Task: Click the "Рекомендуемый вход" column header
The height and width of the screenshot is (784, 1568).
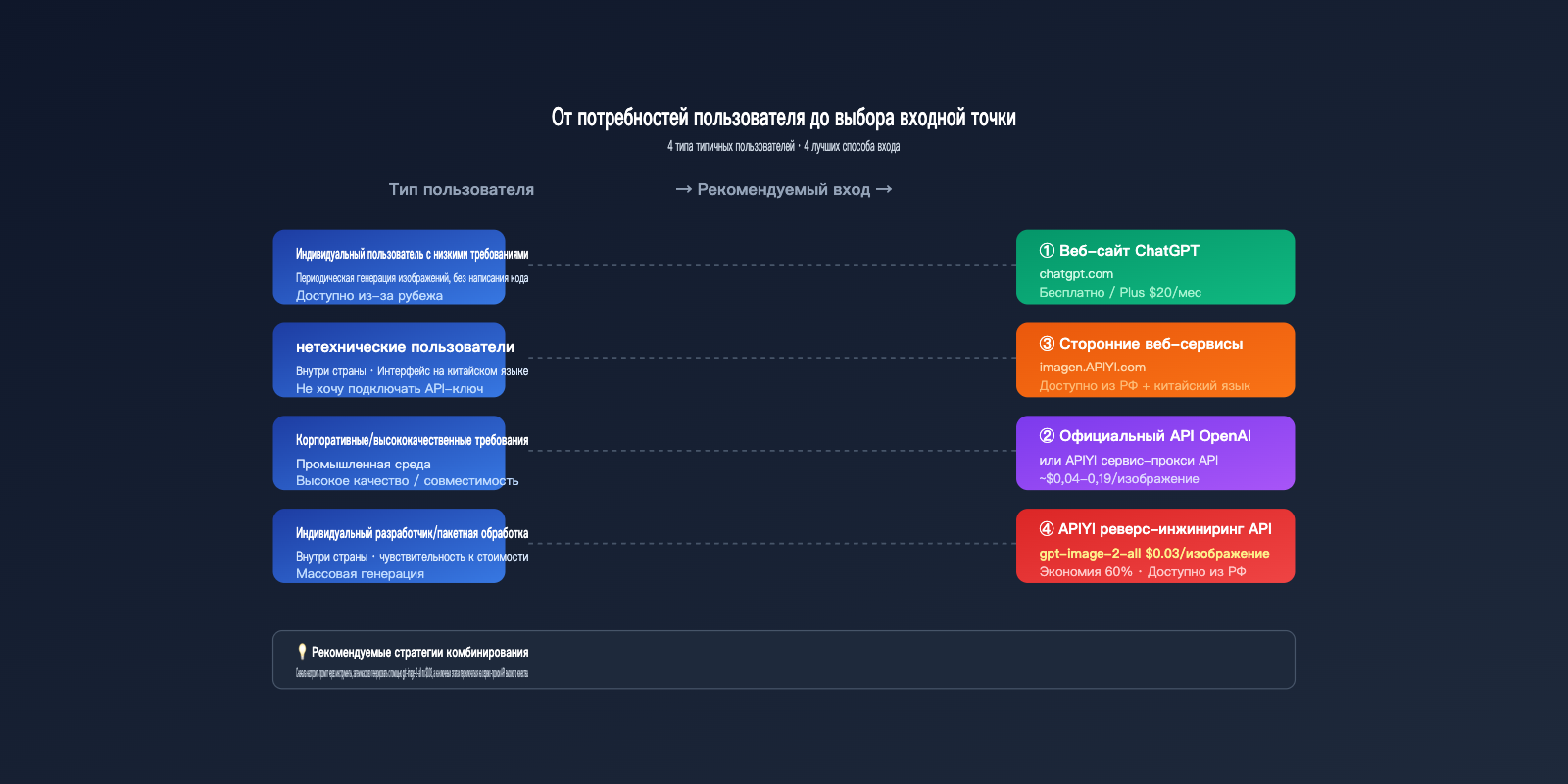Action: [783, 190]
